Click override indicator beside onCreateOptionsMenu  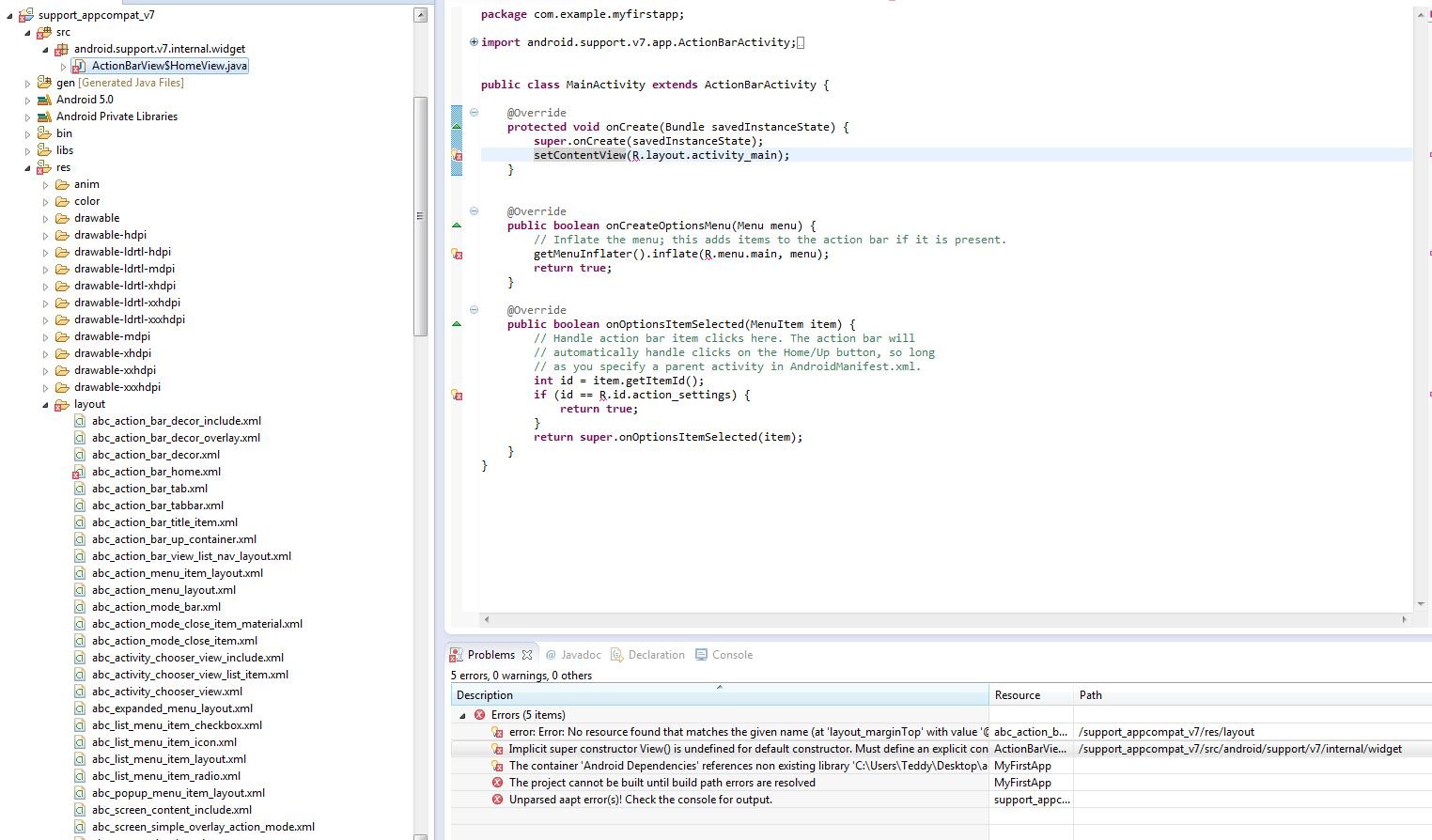click(457, 226)
